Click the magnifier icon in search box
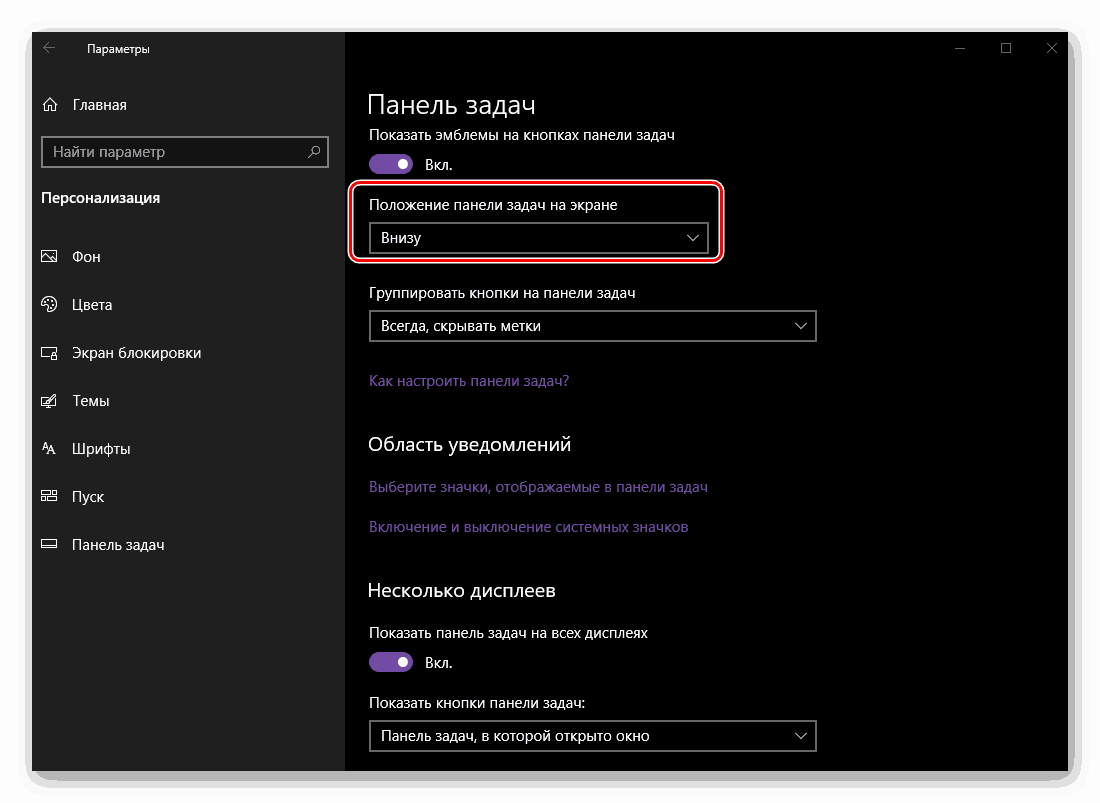 pos(314,151)
